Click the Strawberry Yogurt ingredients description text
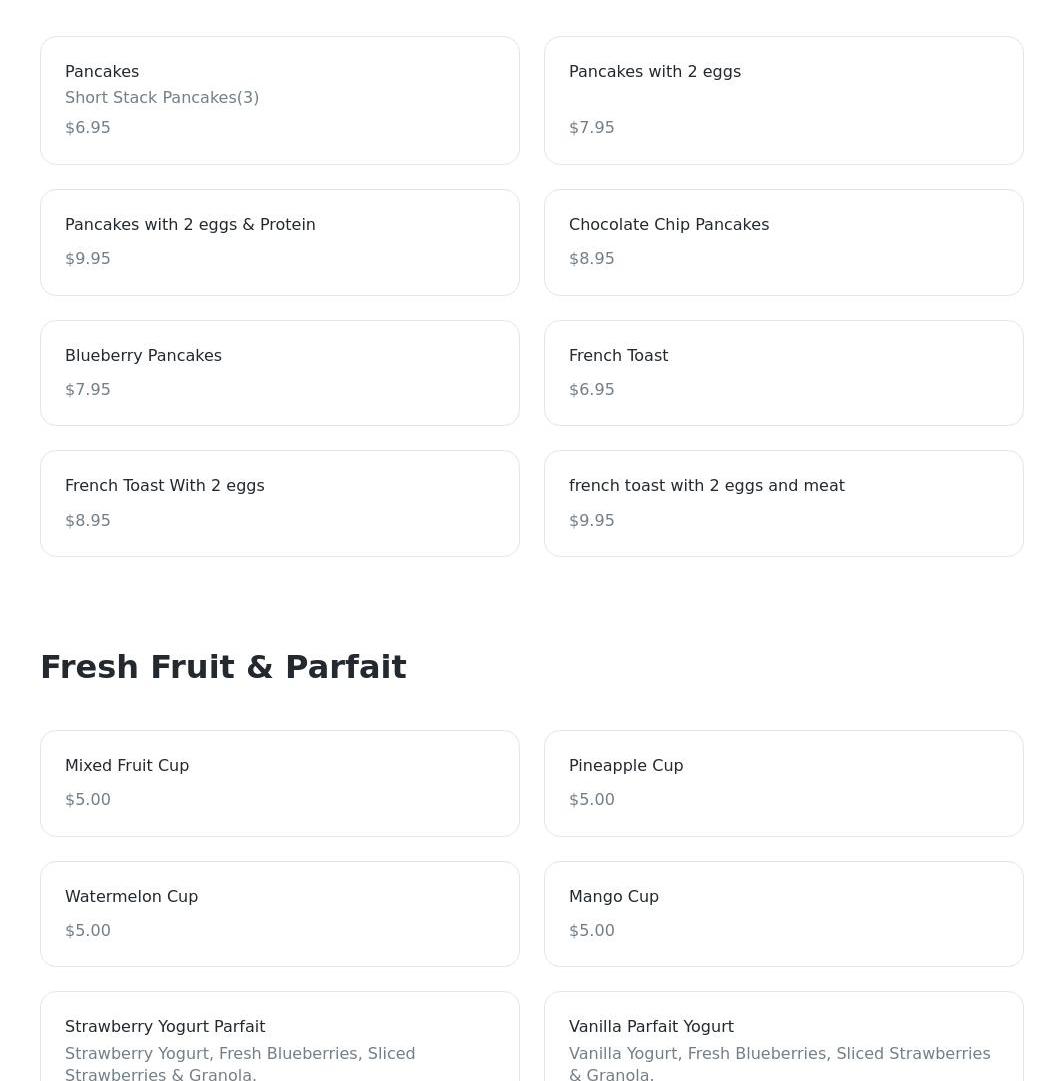 [x=240, y=1063]
